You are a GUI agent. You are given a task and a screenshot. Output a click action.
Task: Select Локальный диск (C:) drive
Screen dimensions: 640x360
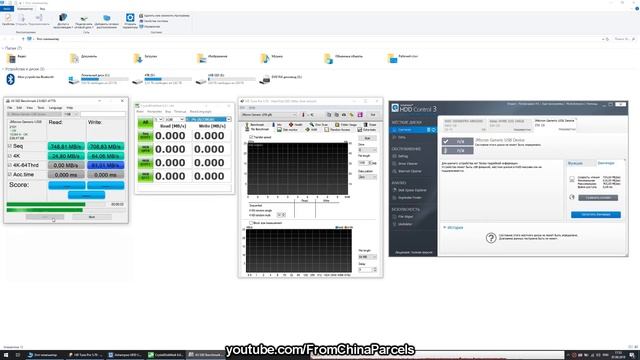coord(98,79)
